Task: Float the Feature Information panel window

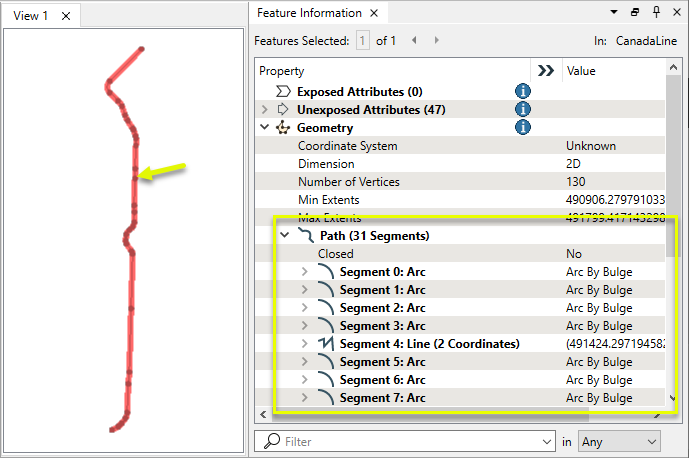Action: click(635, 13)
